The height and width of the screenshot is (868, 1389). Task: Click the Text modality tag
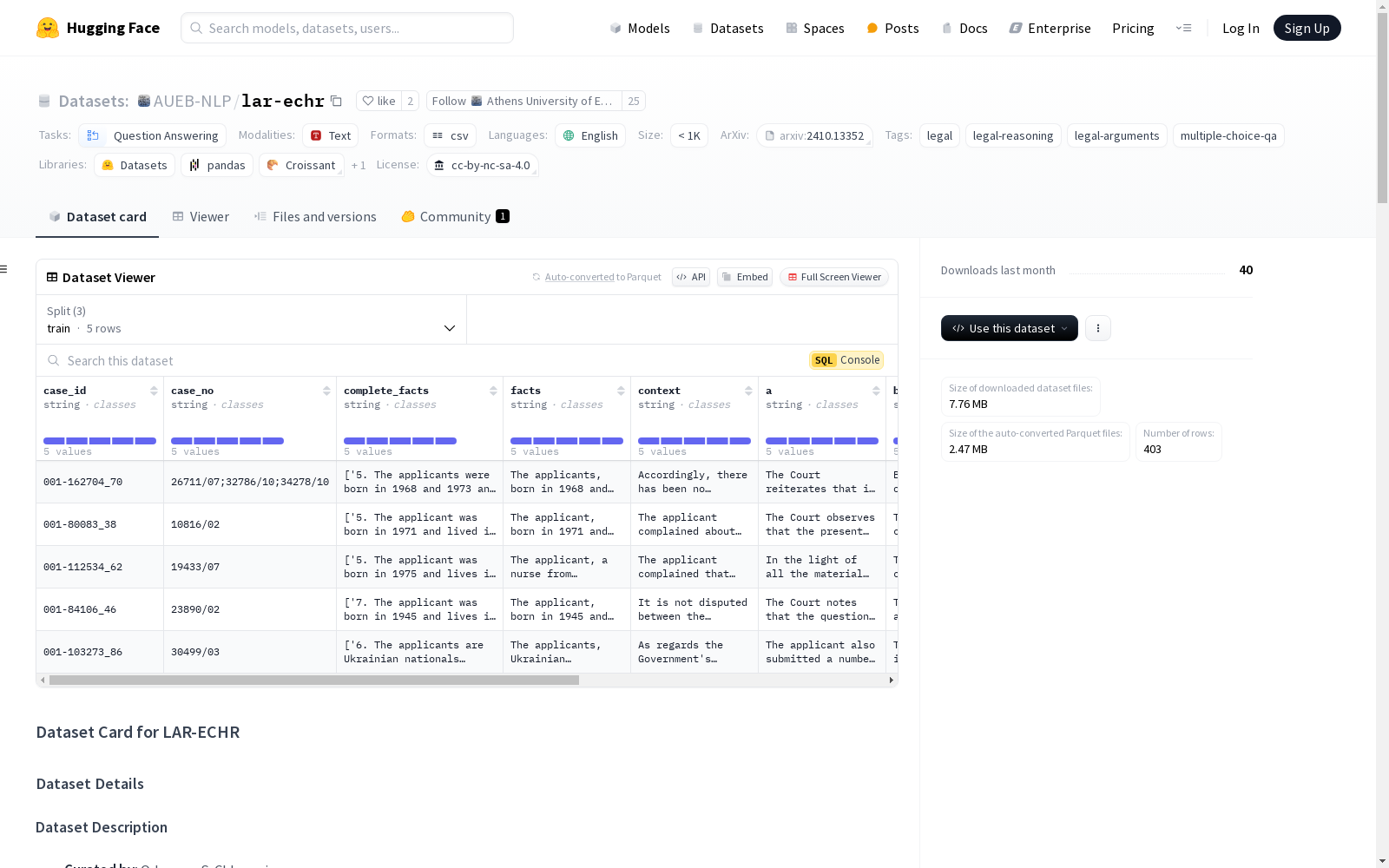point(330,135)
